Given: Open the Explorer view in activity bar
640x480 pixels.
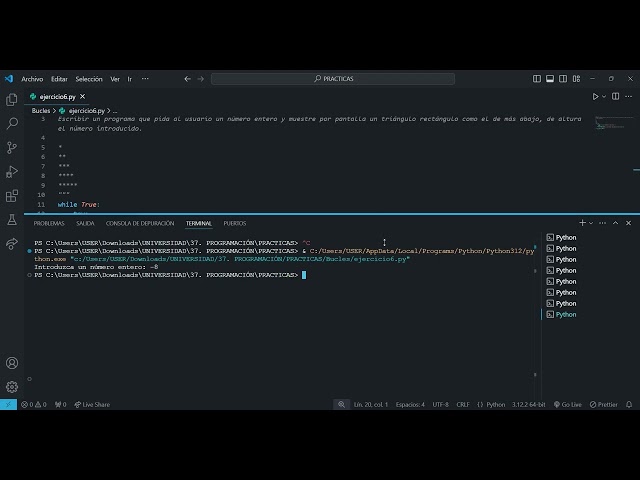Looking at the screenshot, I should (12, 100).
